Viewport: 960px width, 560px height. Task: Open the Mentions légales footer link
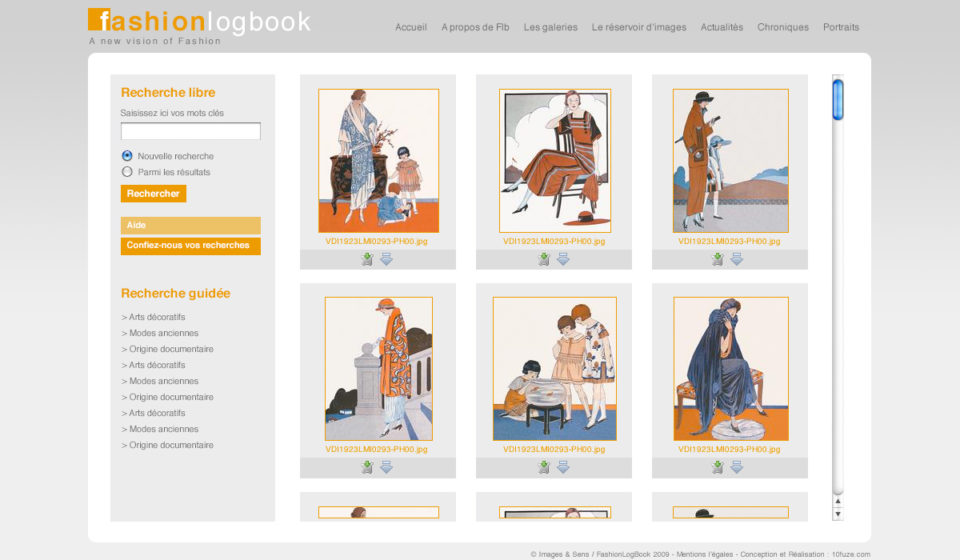pos(704,554)
